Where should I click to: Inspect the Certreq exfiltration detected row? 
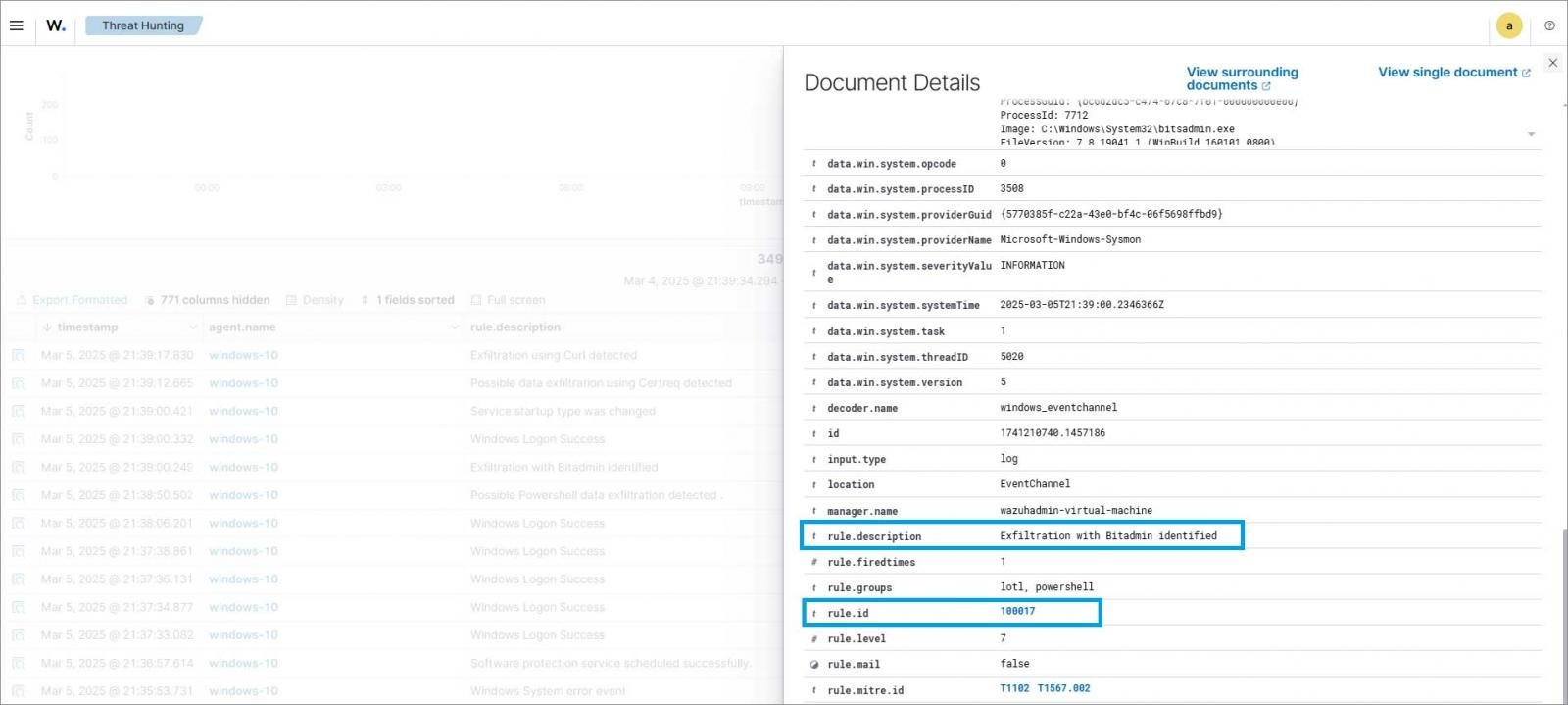click(x=18, y=383)
